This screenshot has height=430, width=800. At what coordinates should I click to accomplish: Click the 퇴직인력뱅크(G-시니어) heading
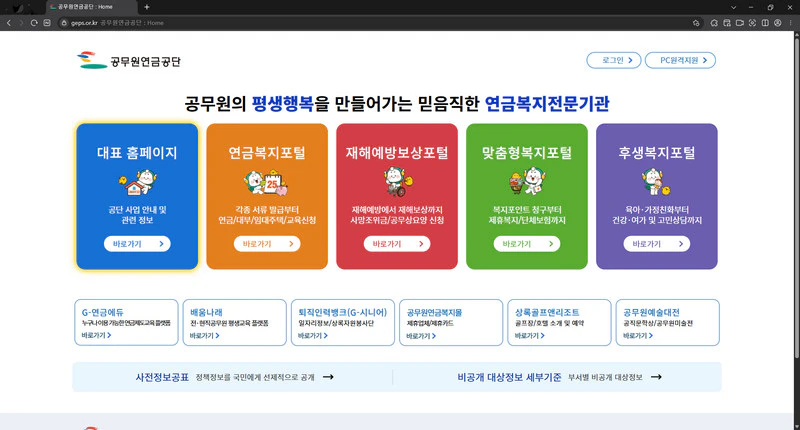tap(342, 312)
